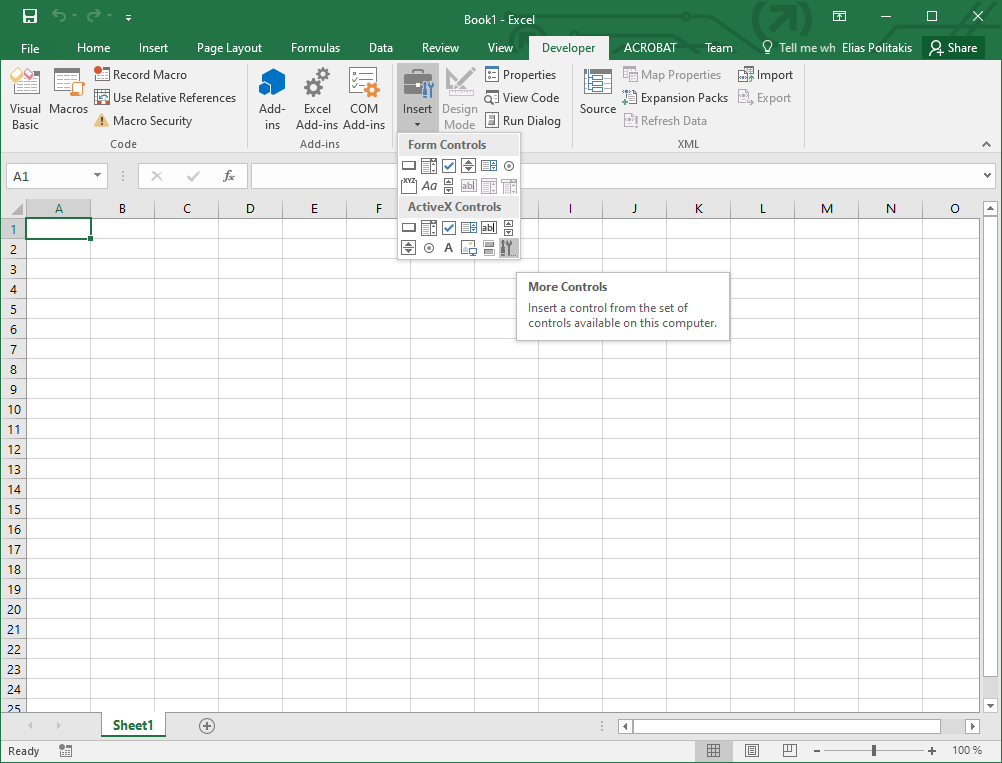Insert an ActiveX Toggle Button

489,248
